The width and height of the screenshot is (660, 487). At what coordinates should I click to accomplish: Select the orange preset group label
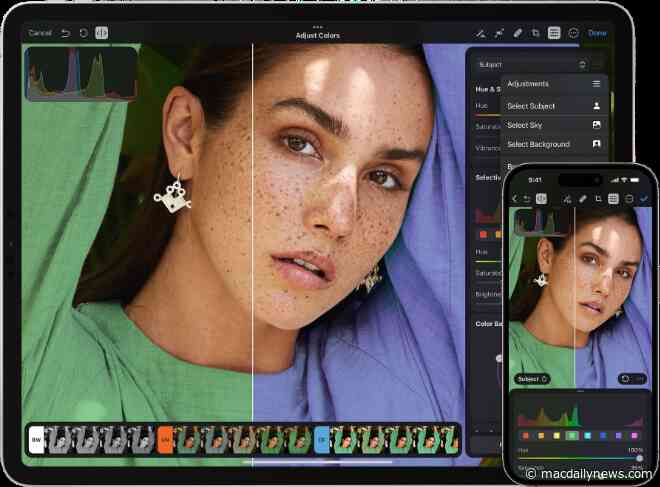point(165,440)
